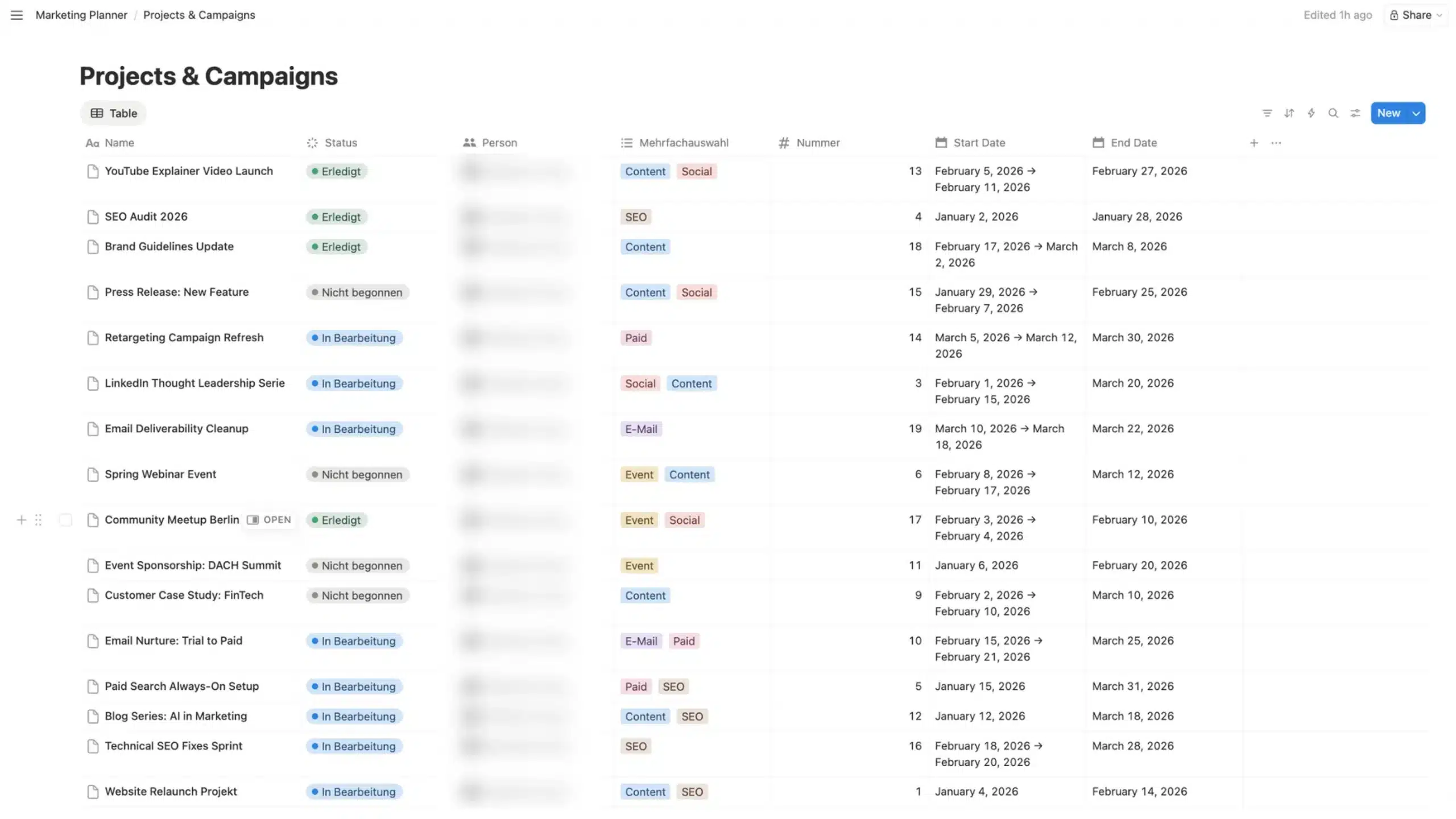1456x819 pixels.
Task: Search the database using the magnifier icon
Action: (1333, 113)
